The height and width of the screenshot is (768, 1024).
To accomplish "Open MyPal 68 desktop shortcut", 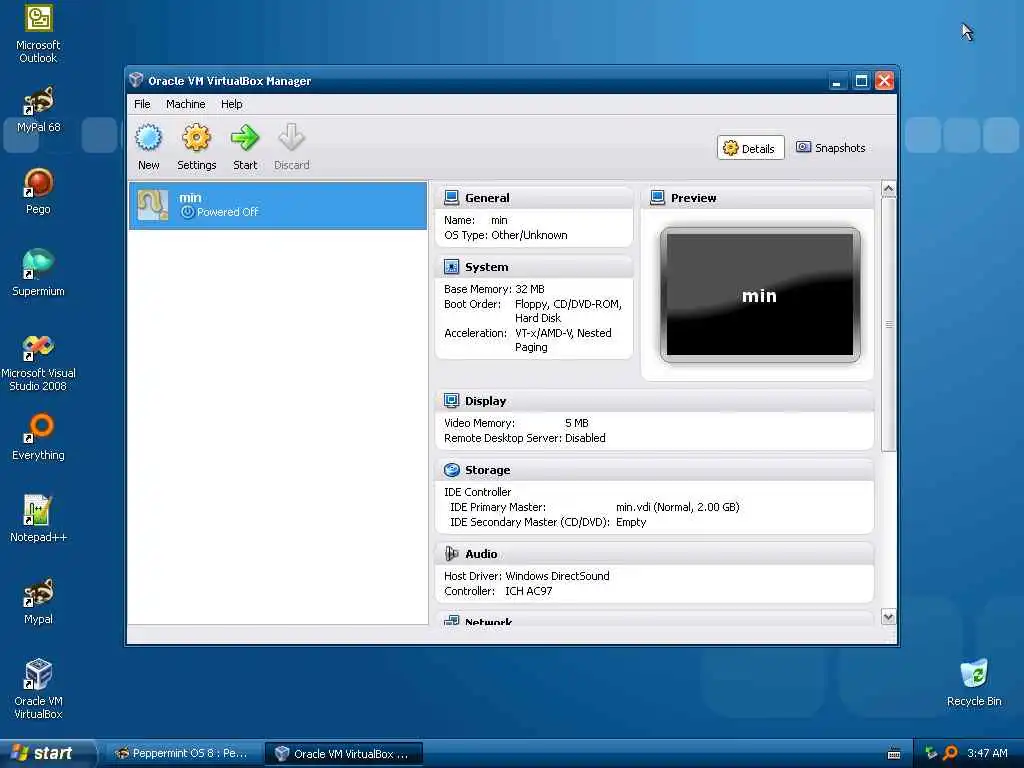I will coord(38,110).
